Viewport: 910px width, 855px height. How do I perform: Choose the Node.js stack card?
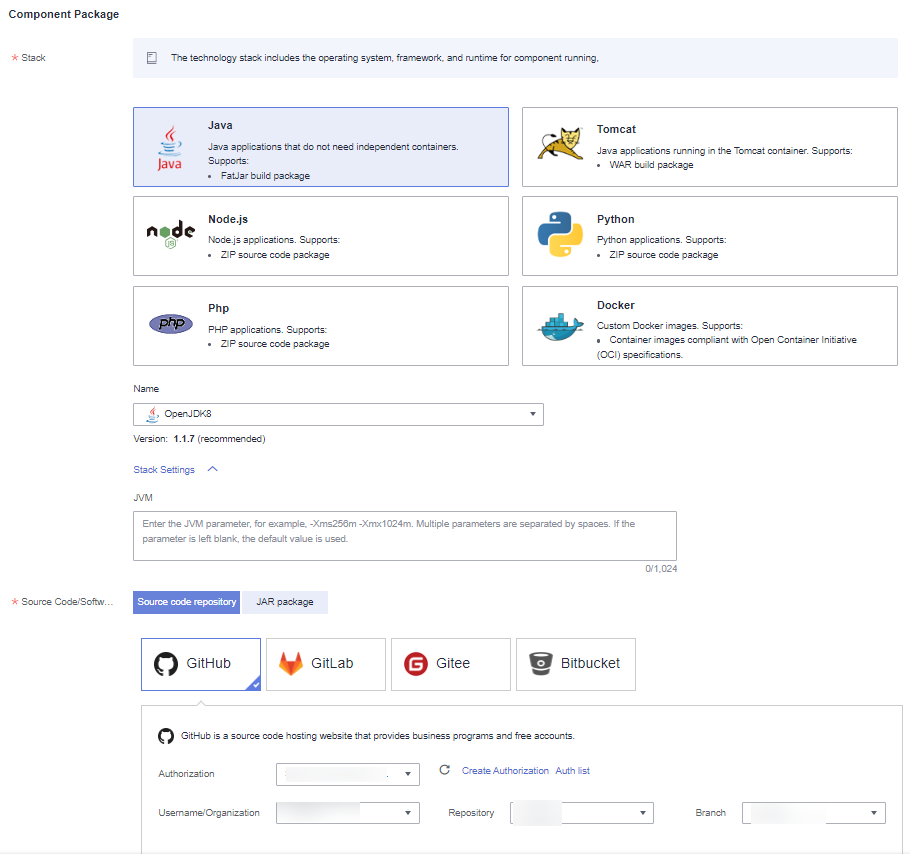321,236
